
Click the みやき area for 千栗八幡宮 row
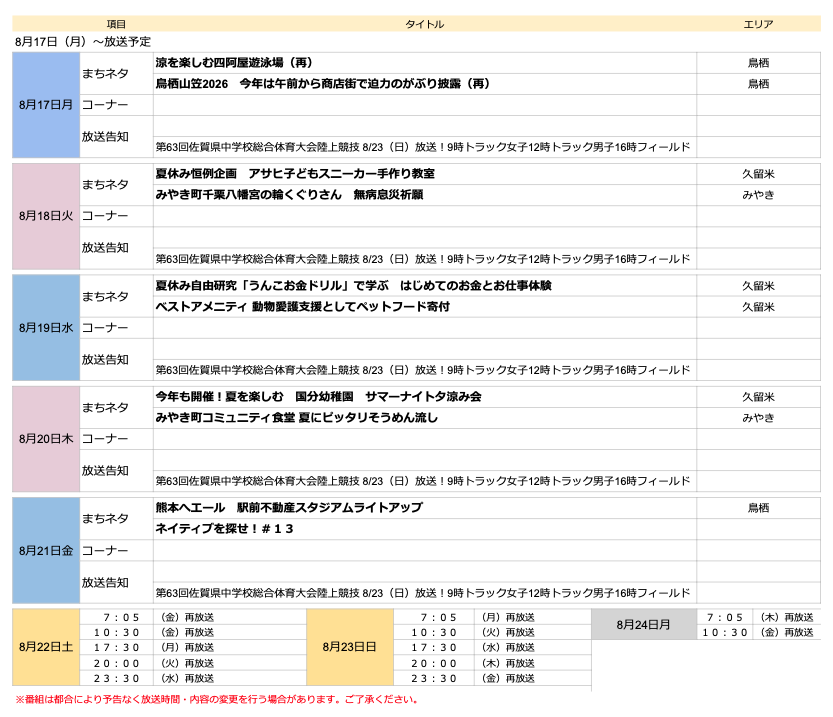[x=758, y=195]
